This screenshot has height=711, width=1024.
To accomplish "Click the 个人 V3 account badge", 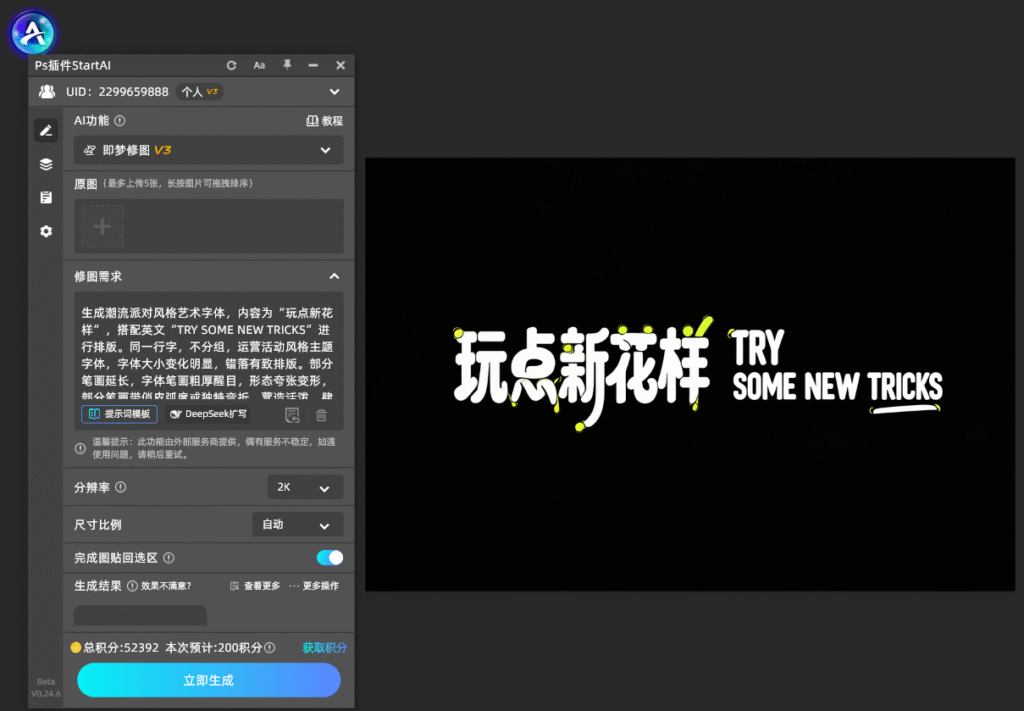I will [x=199, y=92].
